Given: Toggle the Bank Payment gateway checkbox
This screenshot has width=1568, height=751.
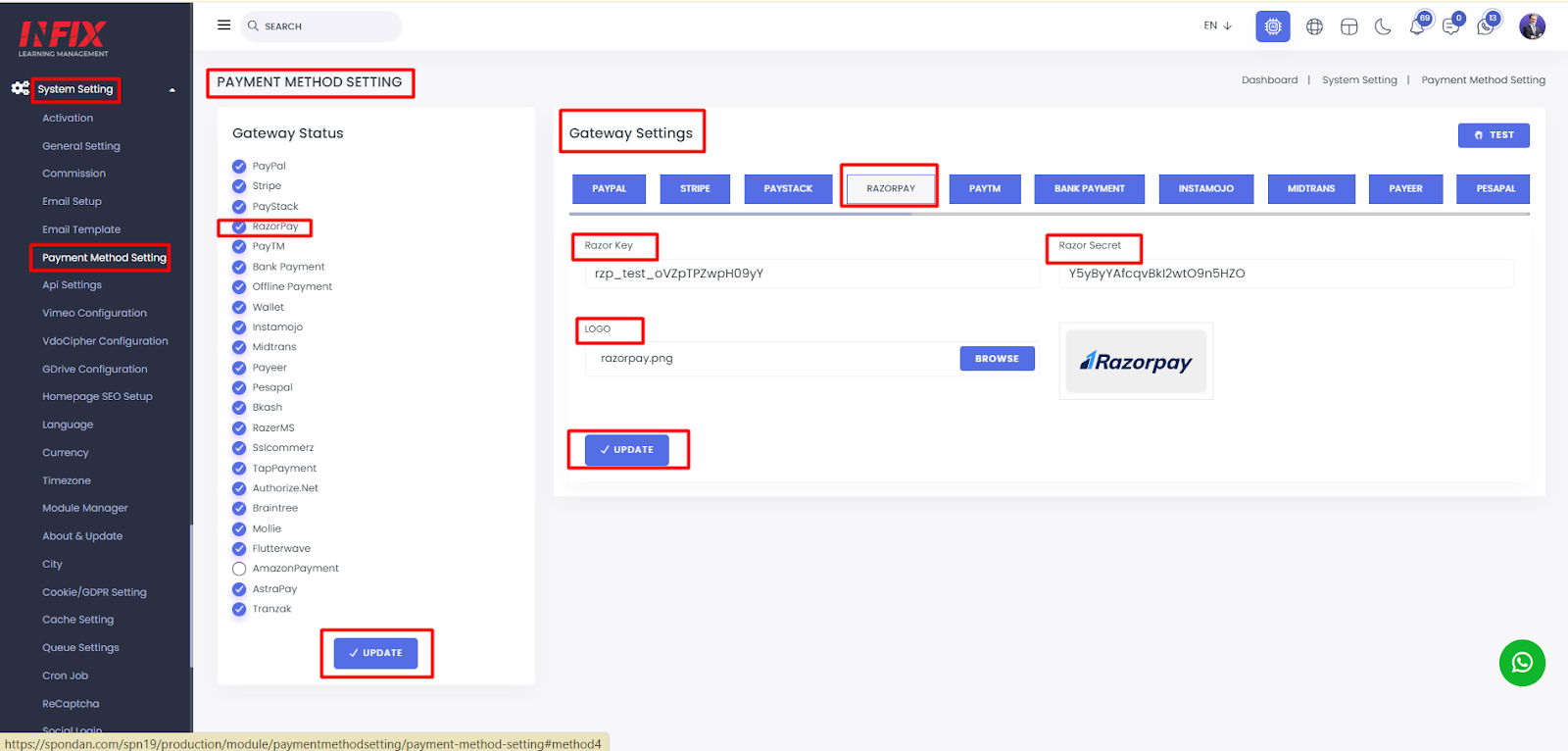Looking at the screenshot, I should (x=239, y=267).
